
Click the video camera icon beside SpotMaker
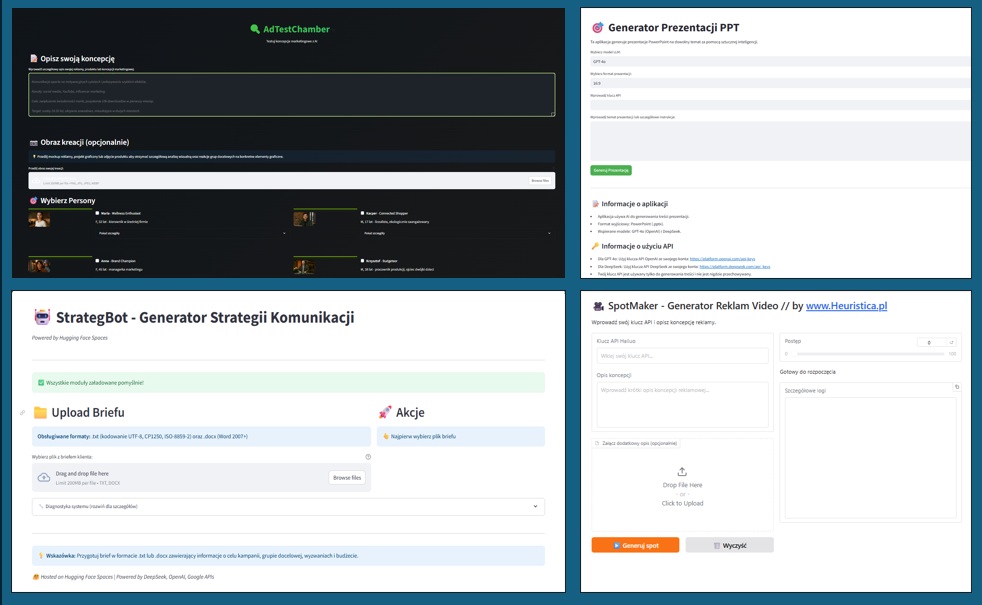coord(598,306)
